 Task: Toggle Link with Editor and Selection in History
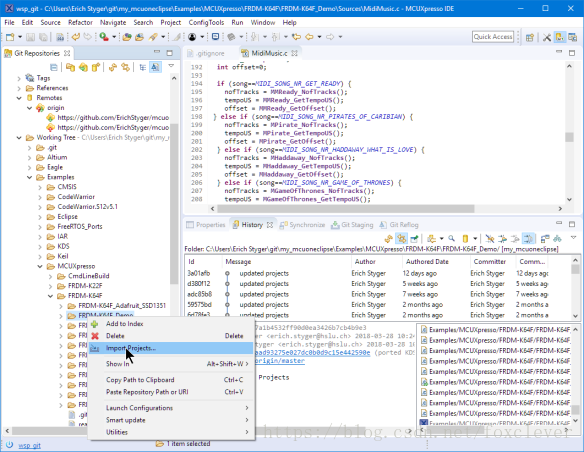402,239
